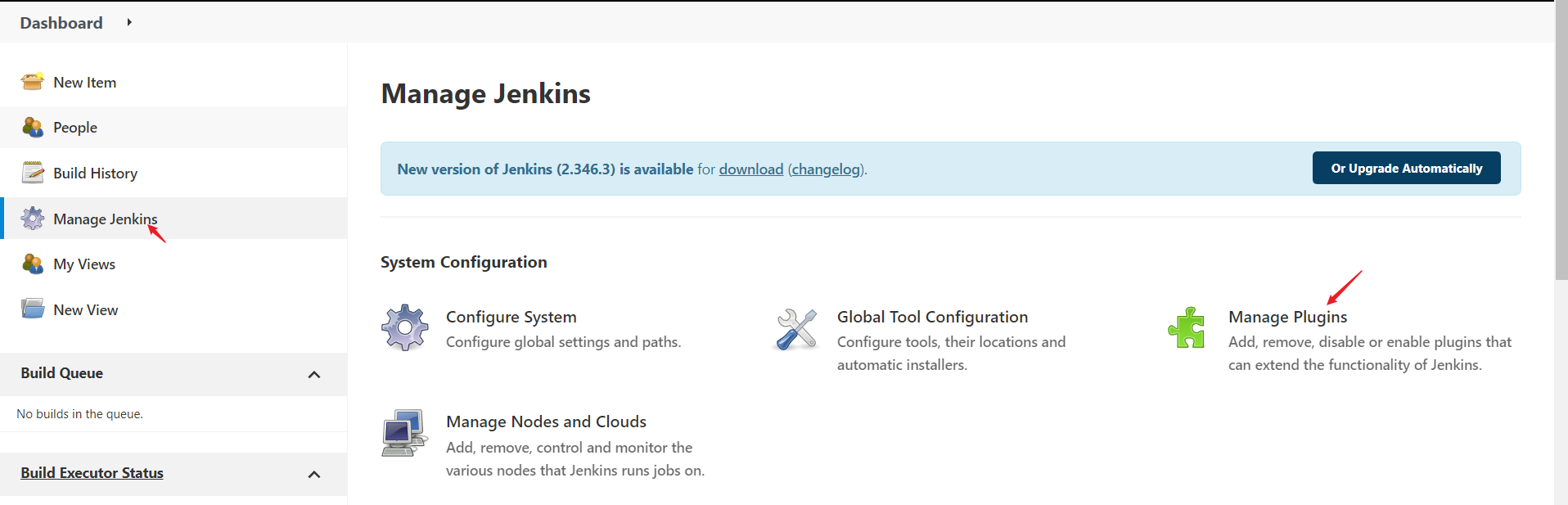Click the New Item box icon
Screen dimensions: 1568x505
click(33, 82)
